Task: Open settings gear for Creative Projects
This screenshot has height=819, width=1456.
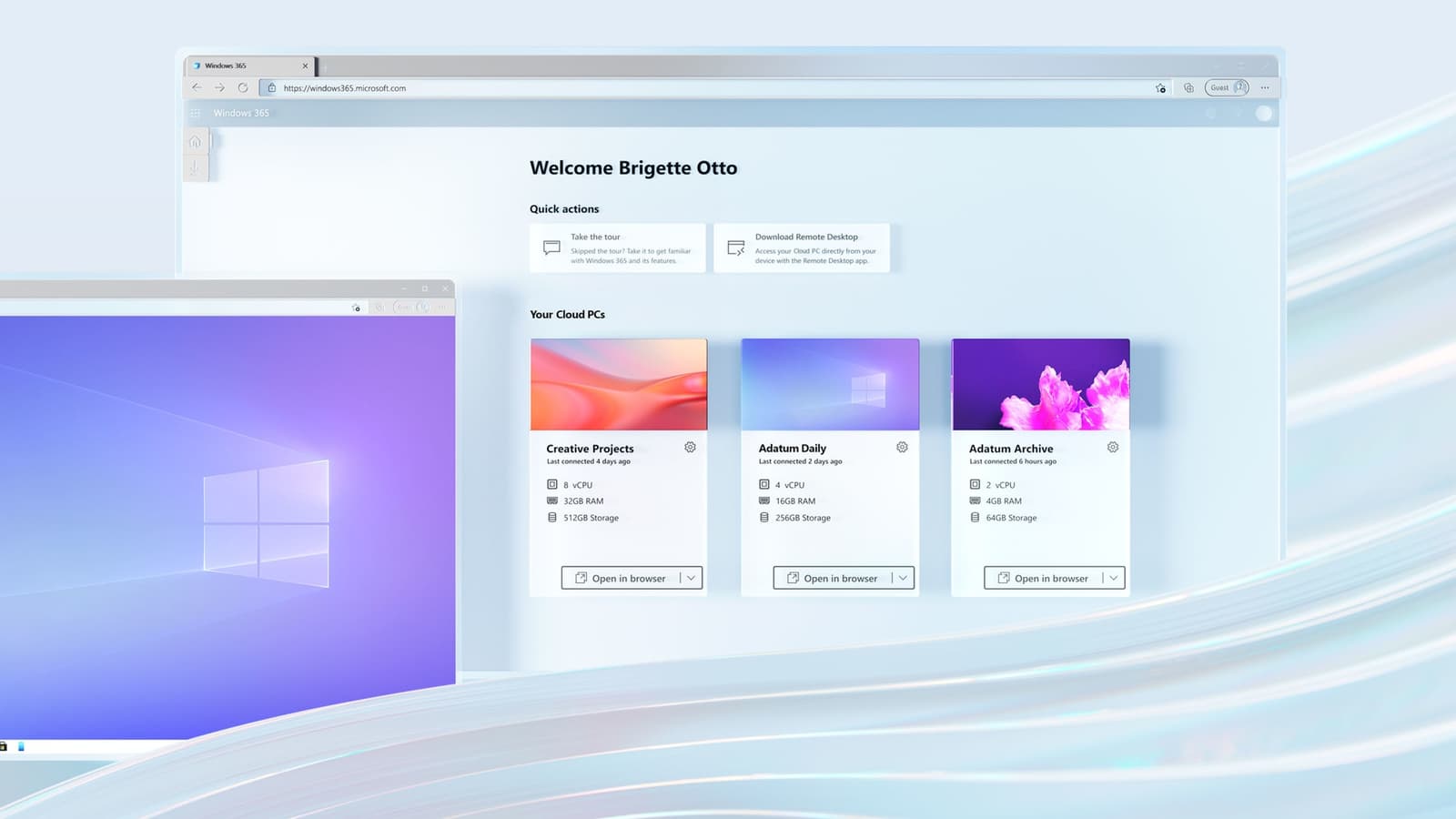Action: pyautogui.click(x=690, y=447)
